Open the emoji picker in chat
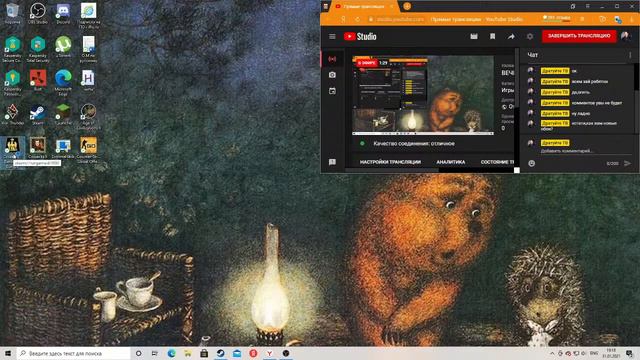This screenshot has height=360, width=640. click(x=531, y=163)
